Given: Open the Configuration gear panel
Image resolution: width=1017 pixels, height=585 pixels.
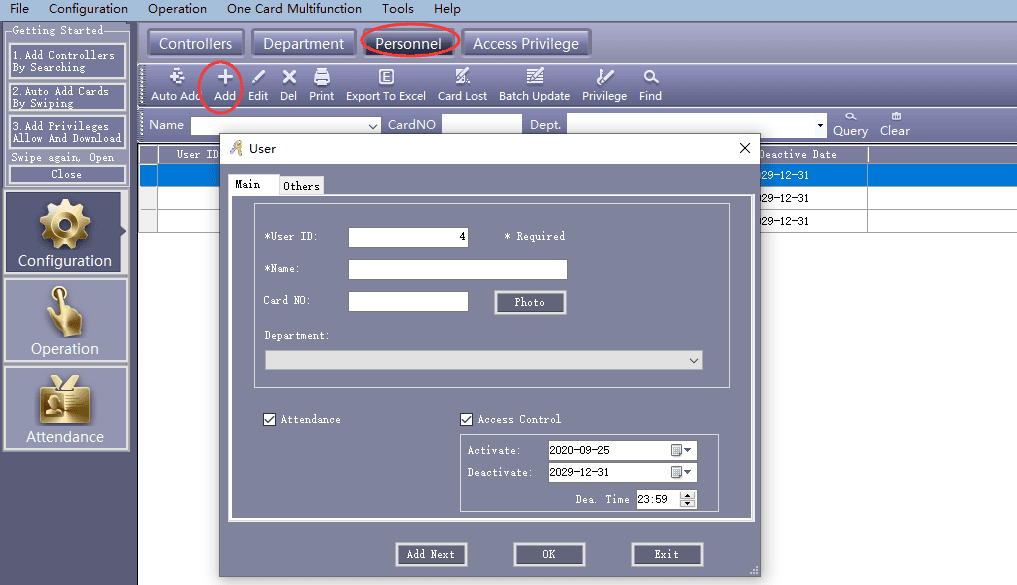Looking at the screenshot, I should 64,232.
